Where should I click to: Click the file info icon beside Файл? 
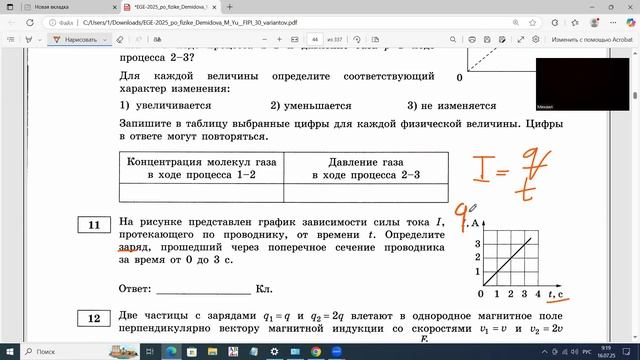click(x=52, y=23)
